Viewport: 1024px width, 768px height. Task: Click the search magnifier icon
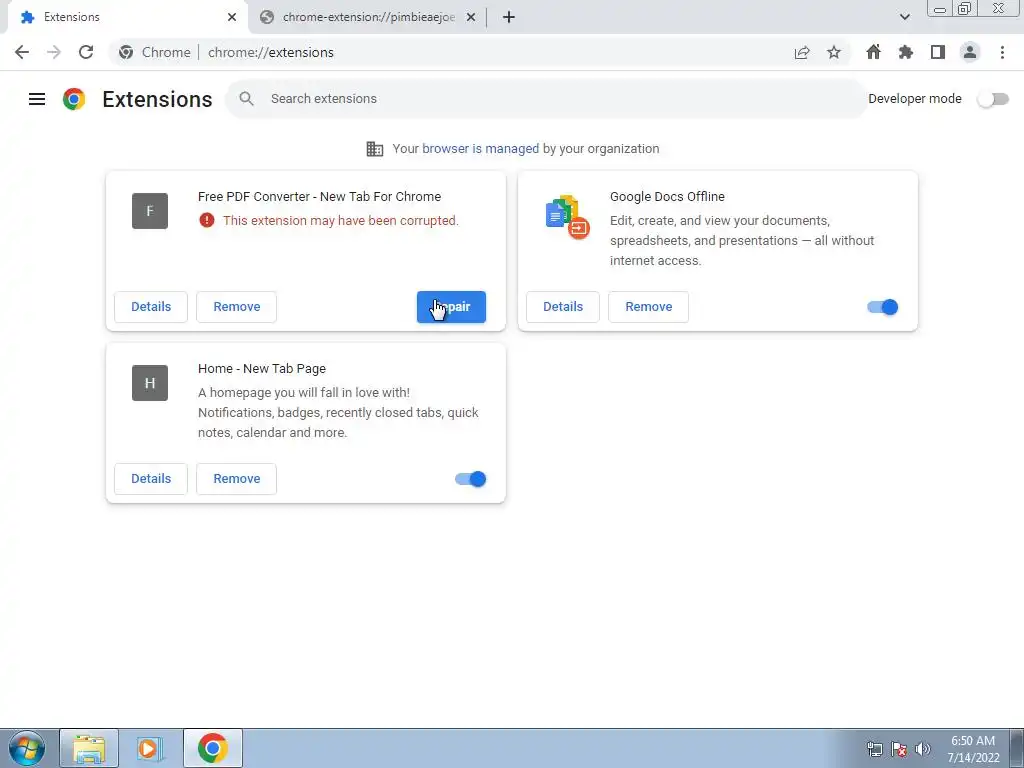(246, 99)
